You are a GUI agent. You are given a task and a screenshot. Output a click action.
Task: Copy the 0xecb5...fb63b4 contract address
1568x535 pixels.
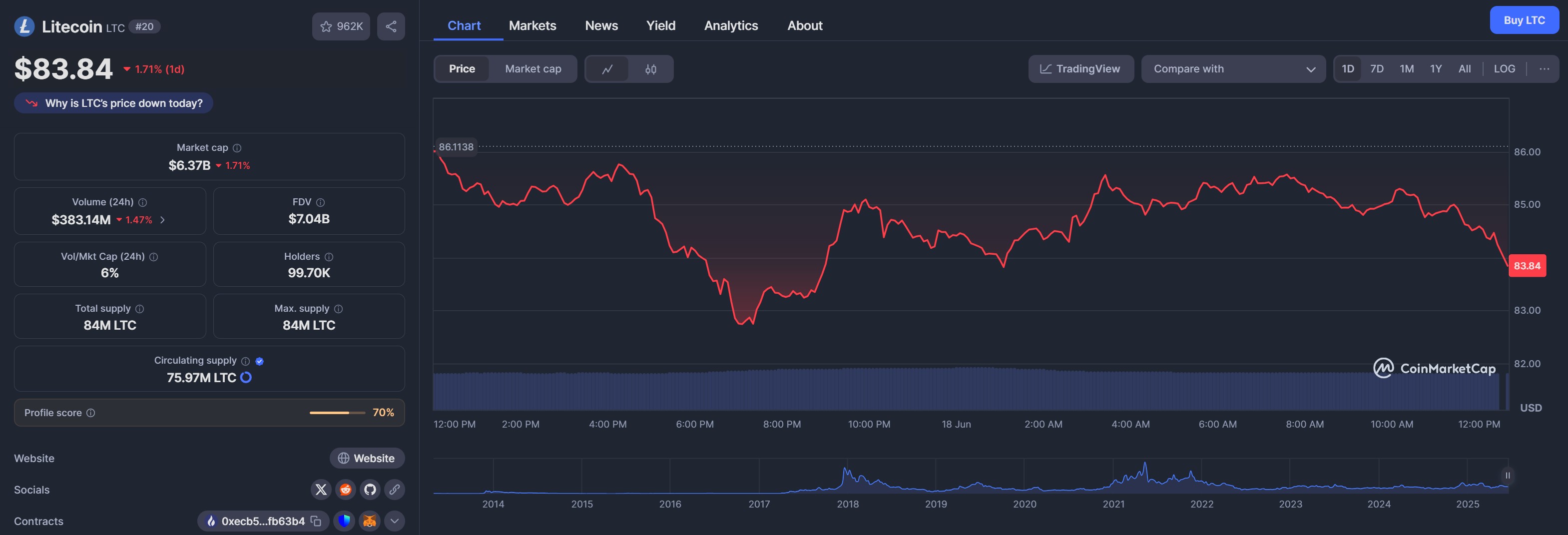pos(316,521)
